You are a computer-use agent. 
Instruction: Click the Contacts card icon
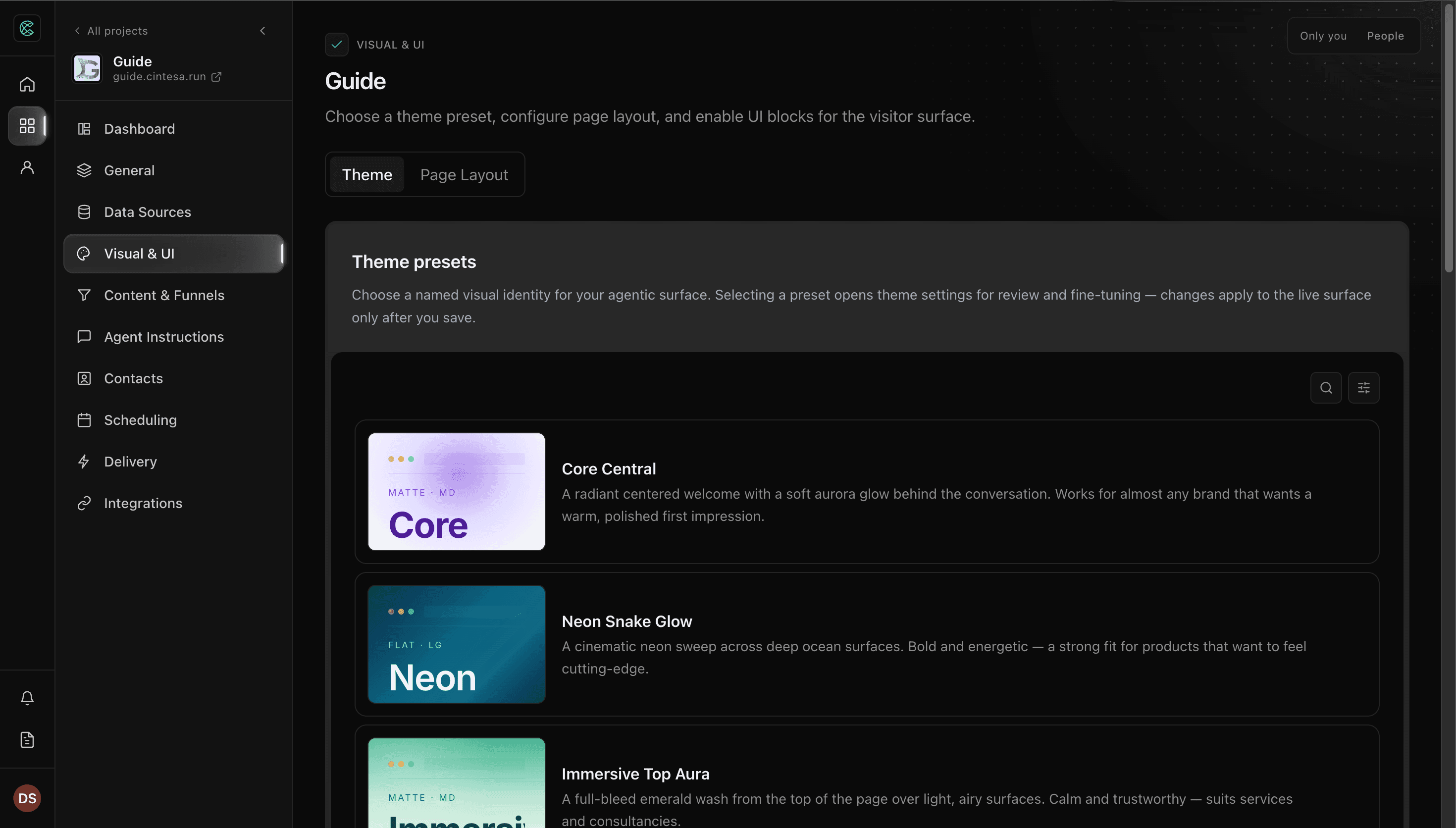pyautogui.click(x=84, y=378)
